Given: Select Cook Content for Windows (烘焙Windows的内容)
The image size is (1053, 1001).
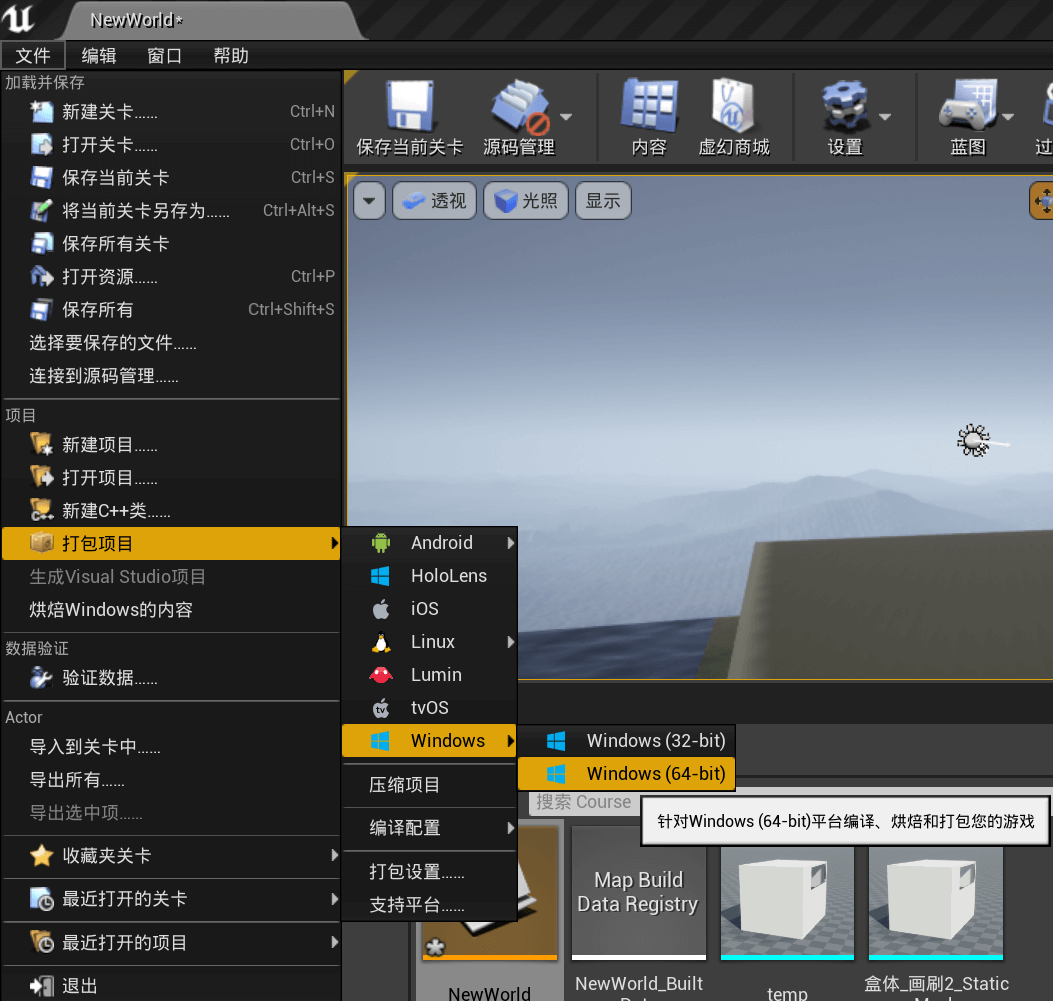Looking at the screenshot, I should 171,609.
